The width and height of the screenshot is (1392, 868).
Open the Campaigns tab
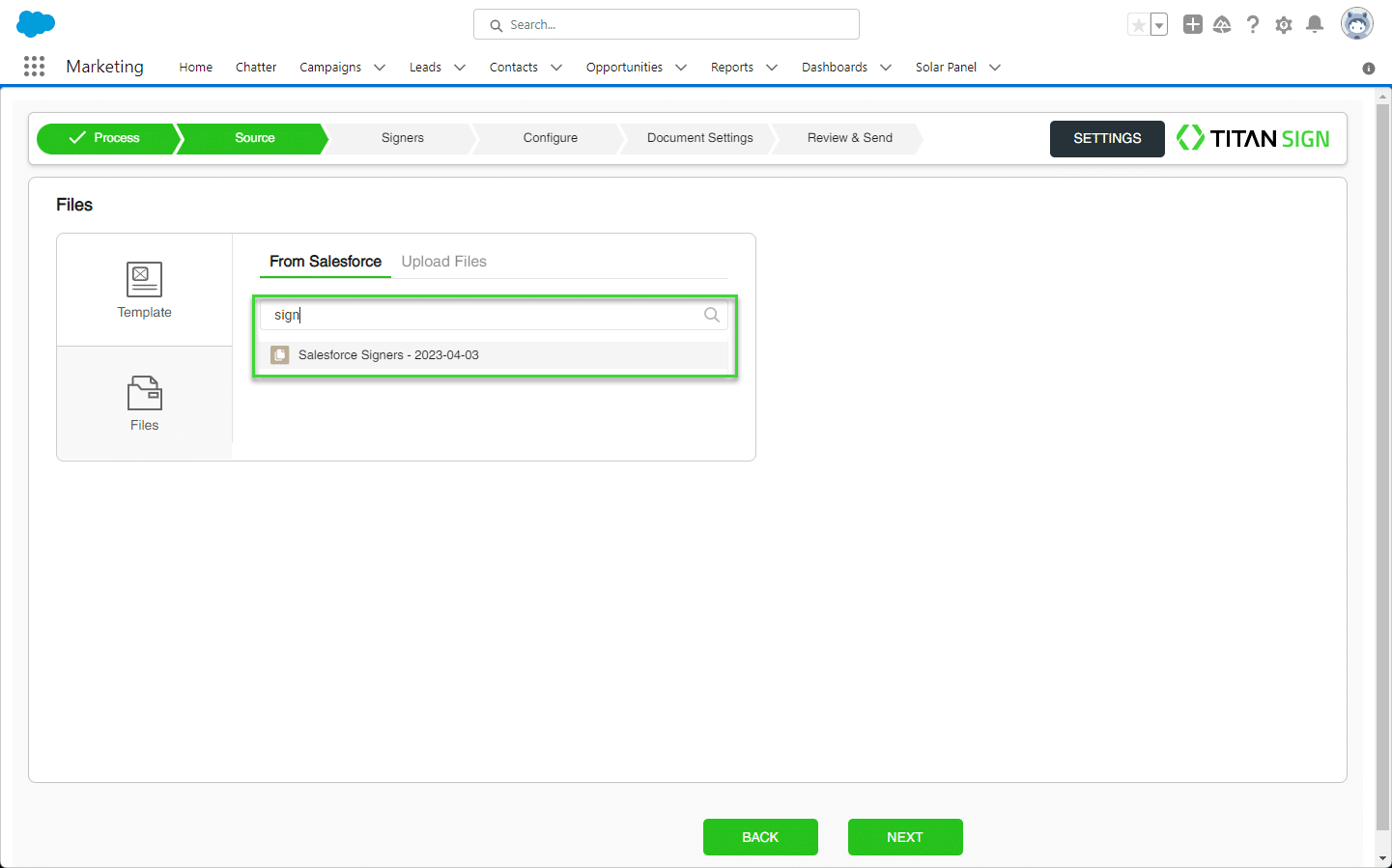330,67
